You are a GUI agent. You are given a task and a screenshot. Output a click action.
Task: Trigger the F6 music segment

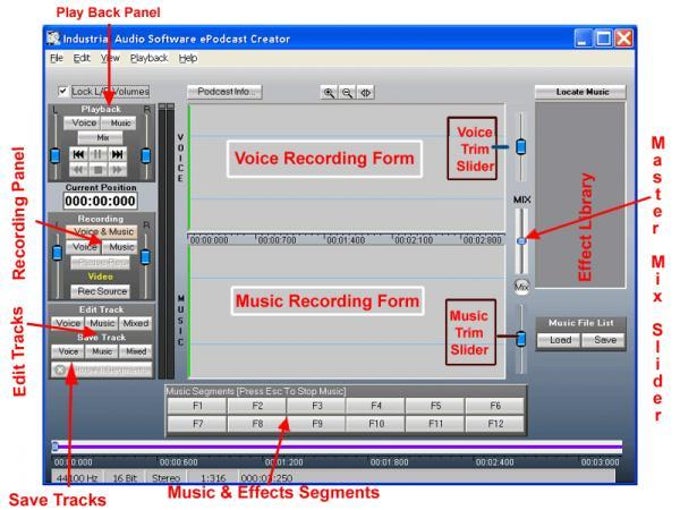(x=495, y=406)
